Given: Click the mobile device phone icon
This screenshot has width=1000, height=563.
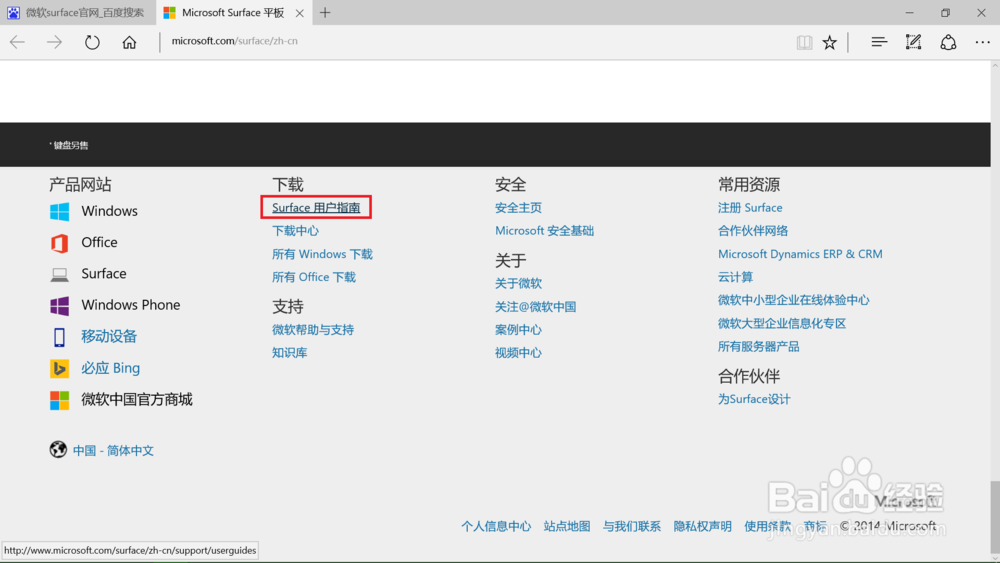Looking at the screenshot, I should click(x=59, y=337).
